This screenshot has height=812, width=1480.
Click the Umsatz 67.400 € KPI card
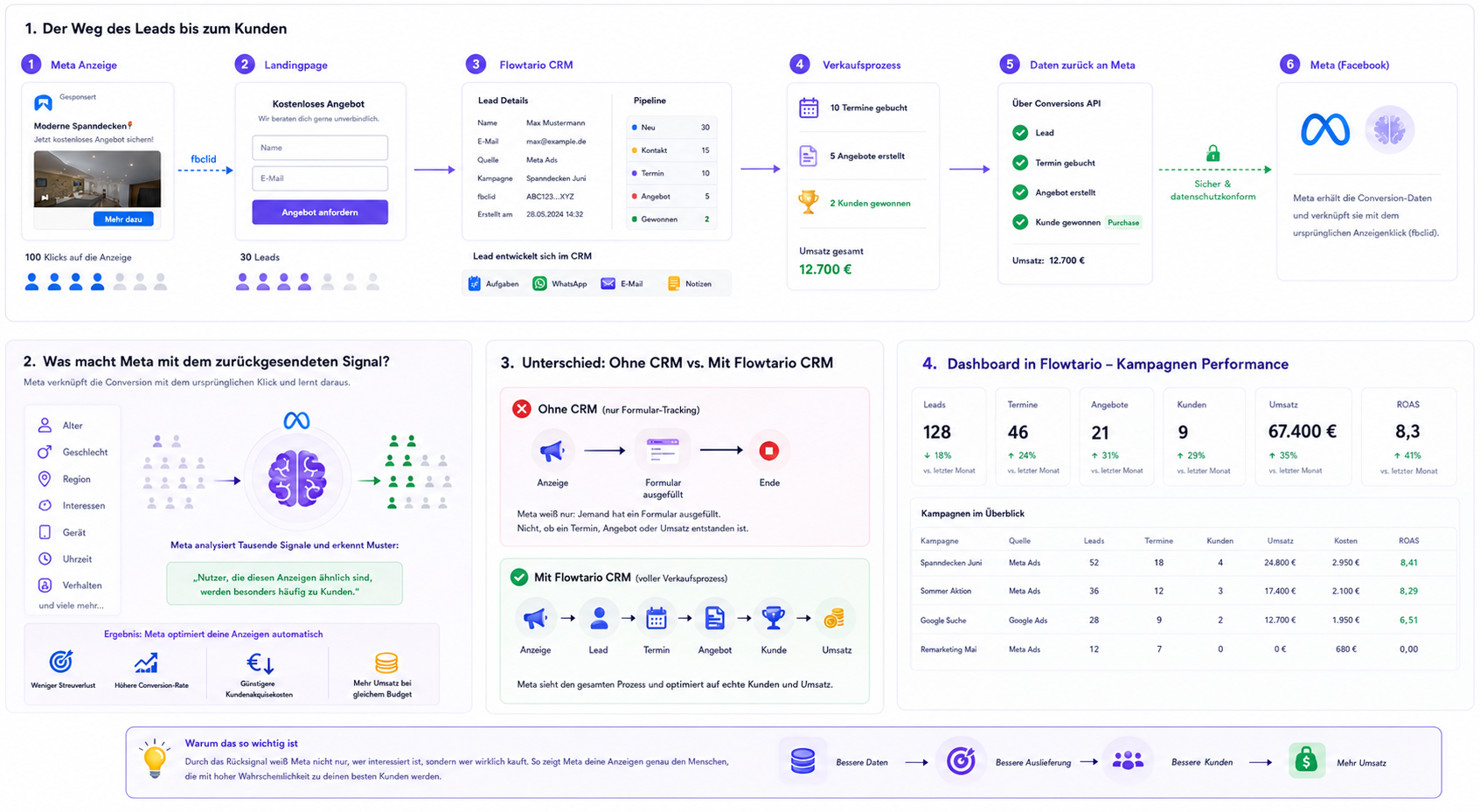point(1302,436)
